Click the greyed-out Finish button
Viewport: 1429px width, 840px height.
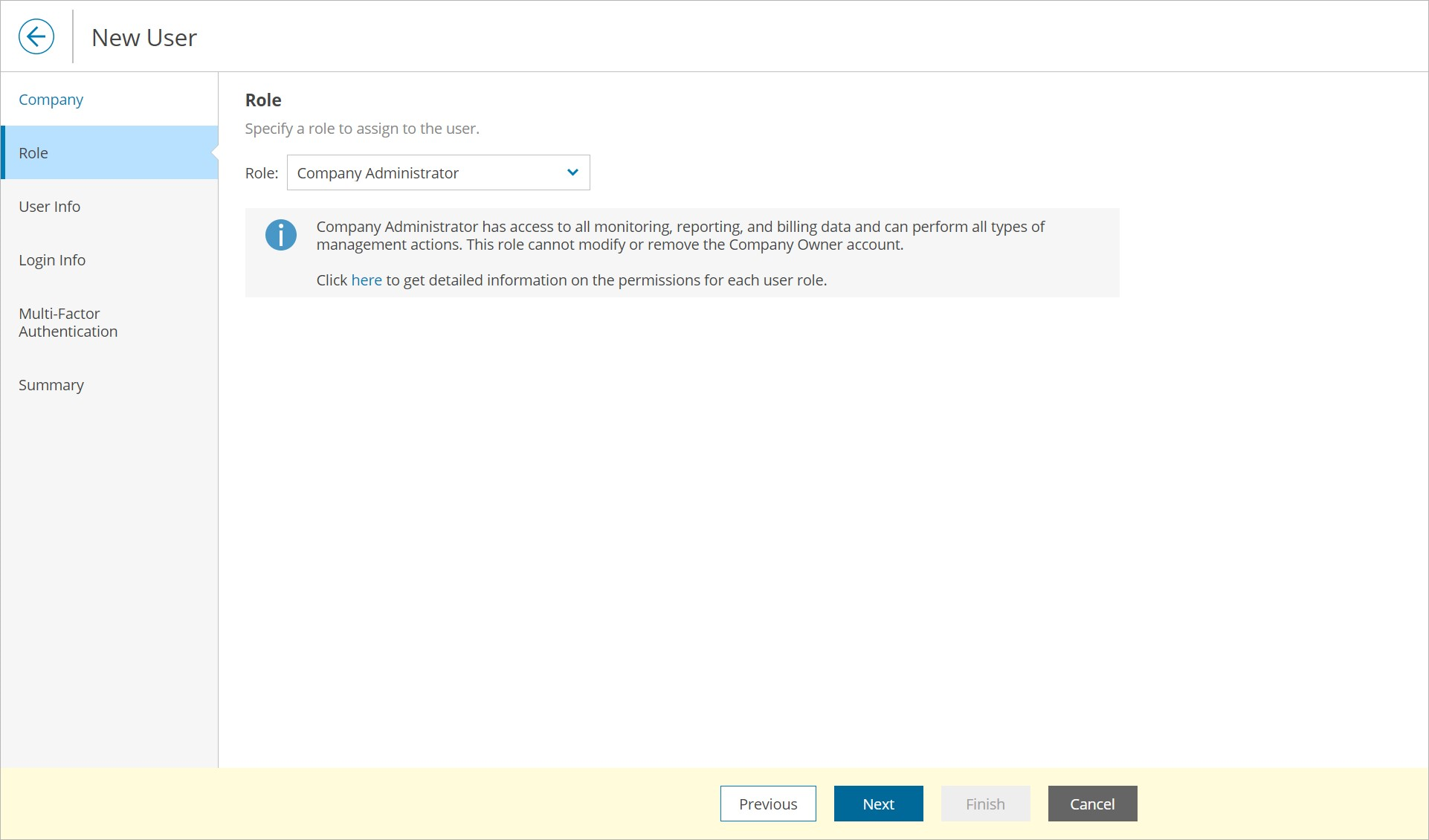[984, 804]
